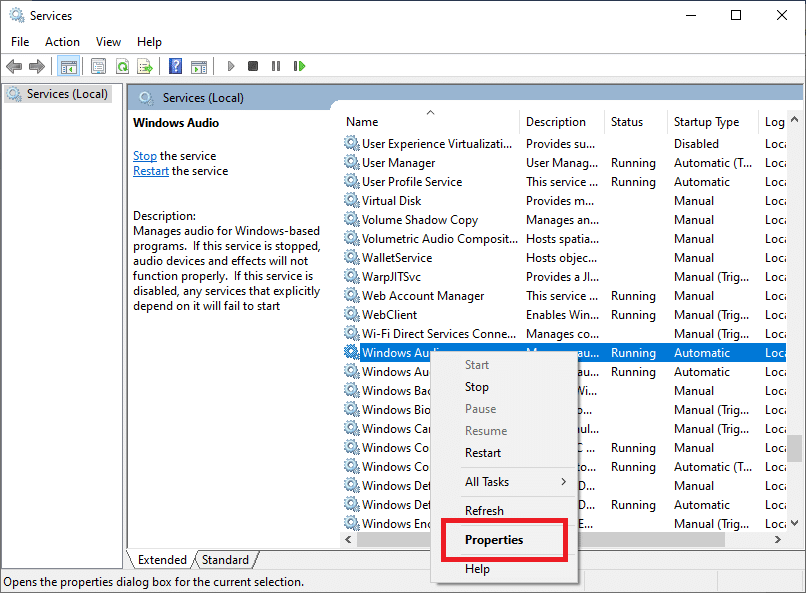Image resolution: width=806 pixels, height=593 pixels.
Task: Click the Restart the service link
Action: (150, 170)
